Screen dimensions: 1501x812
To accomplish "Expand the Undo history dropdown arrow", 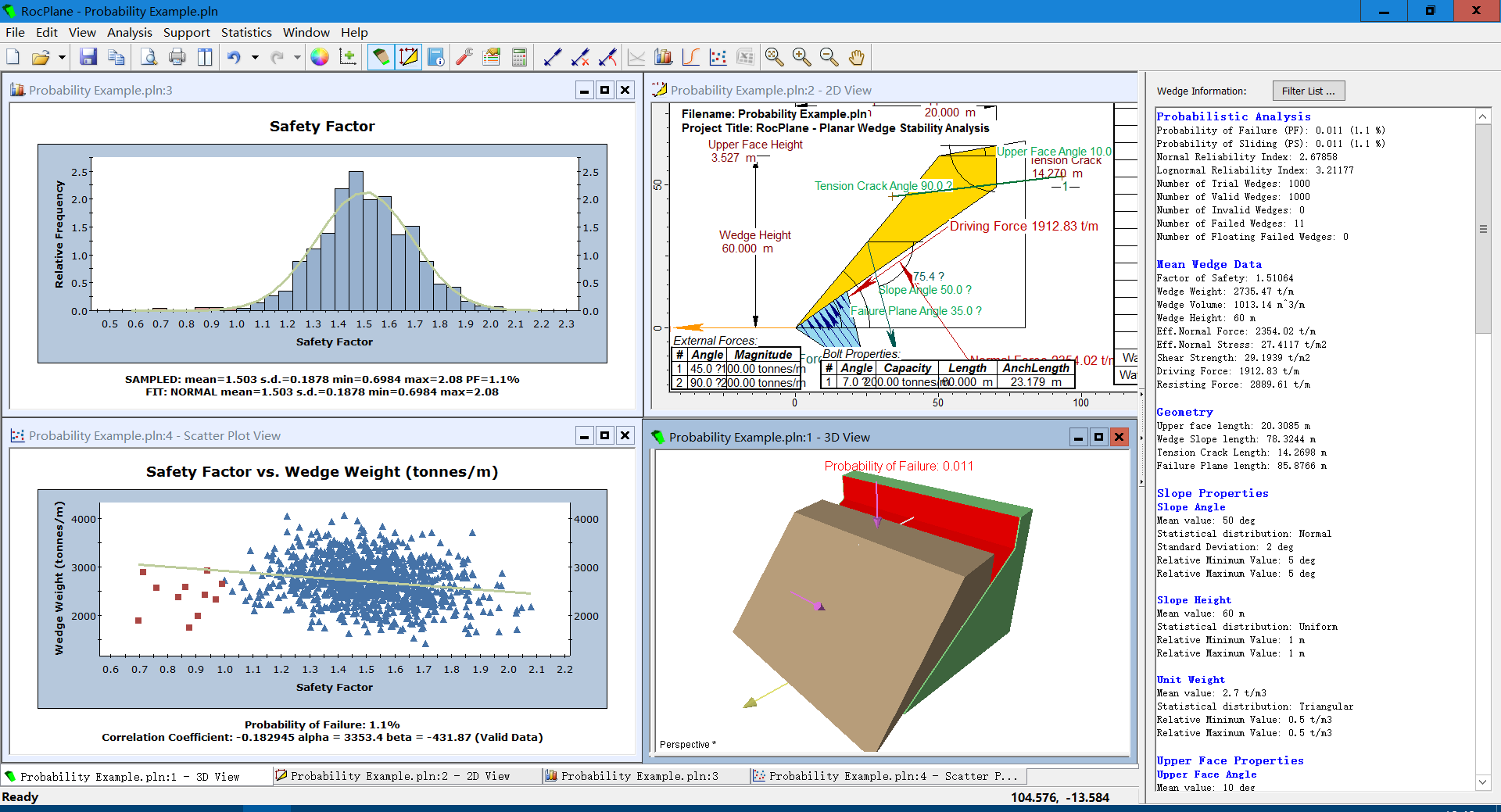I will point(255,57).
